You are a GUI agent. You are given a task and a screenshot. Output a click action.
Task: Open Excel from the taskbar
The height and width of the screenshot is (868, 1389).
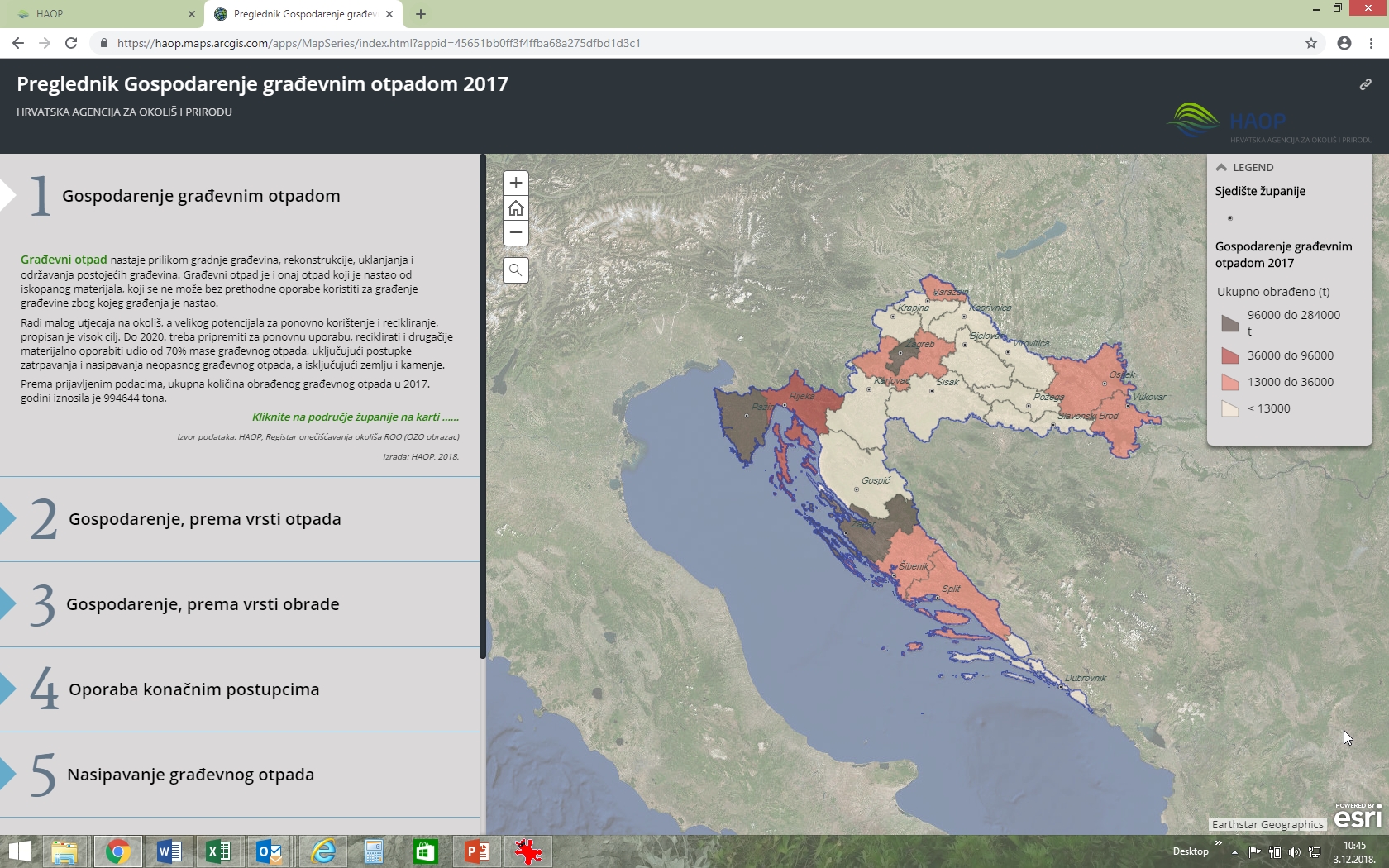(x=218, y=851)
